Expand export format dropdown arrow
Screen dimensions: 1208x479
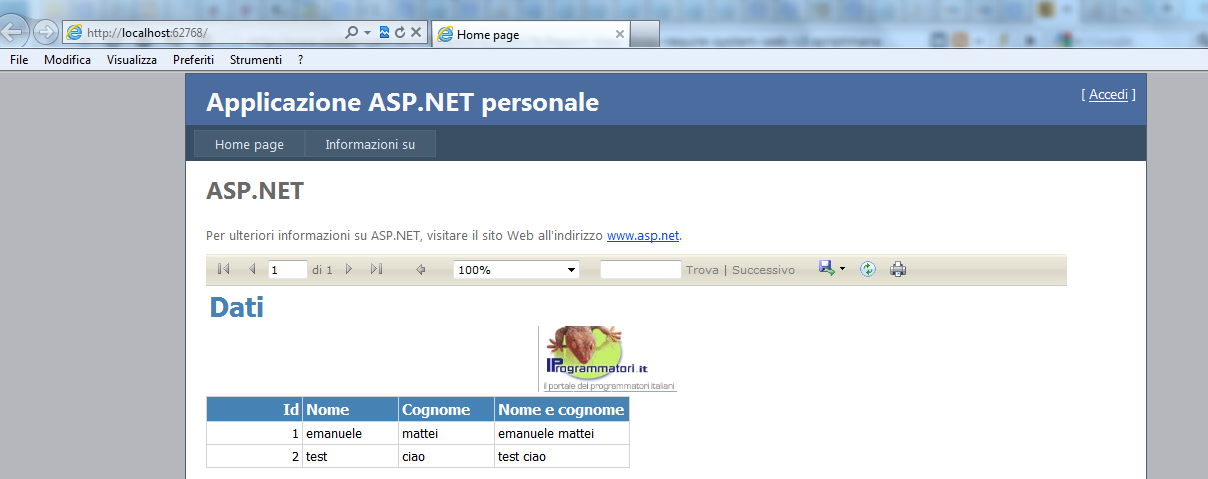point(842,269)
